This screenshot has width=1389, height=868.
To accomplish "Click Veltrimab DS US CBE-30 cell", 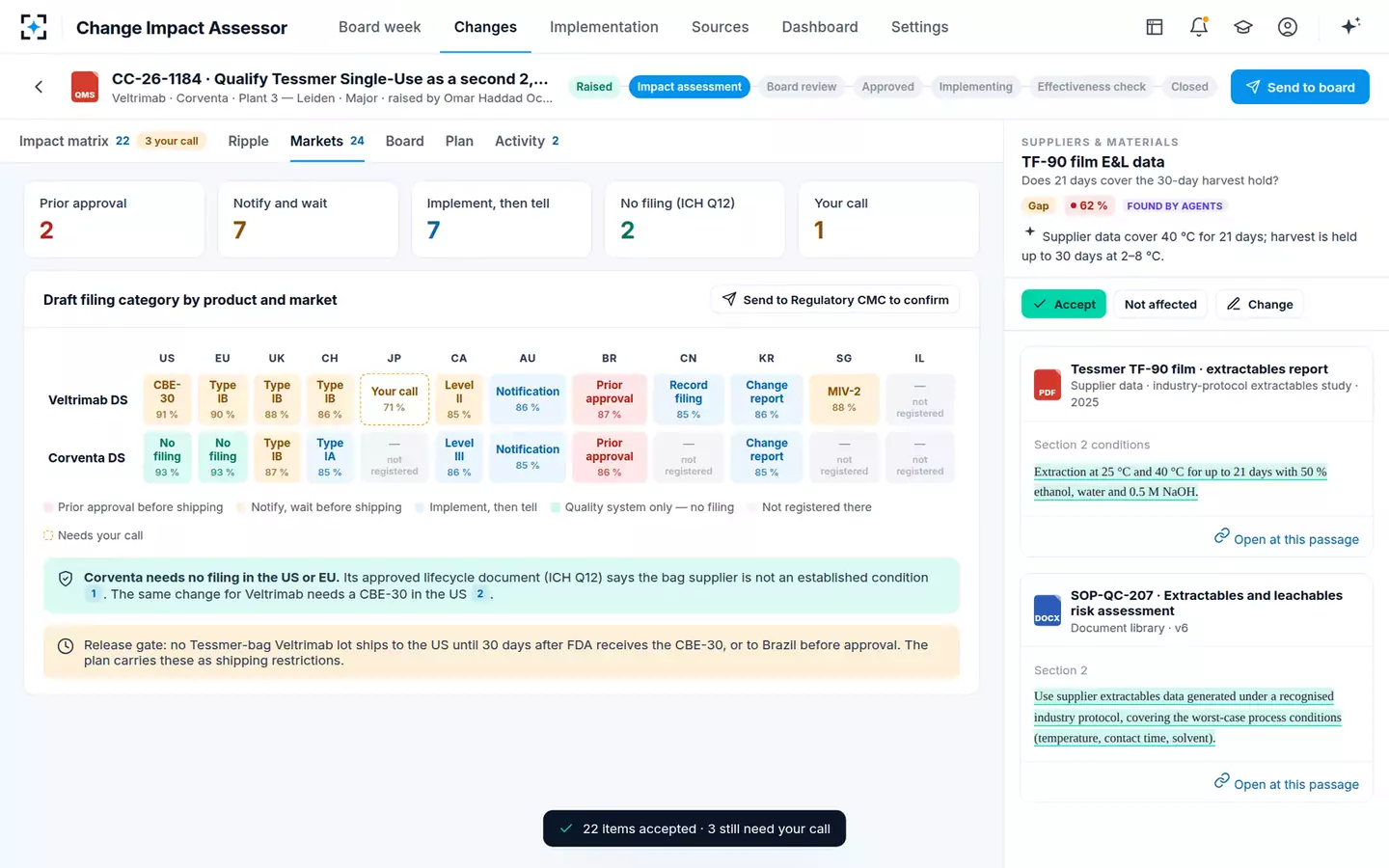I will 167,399.
